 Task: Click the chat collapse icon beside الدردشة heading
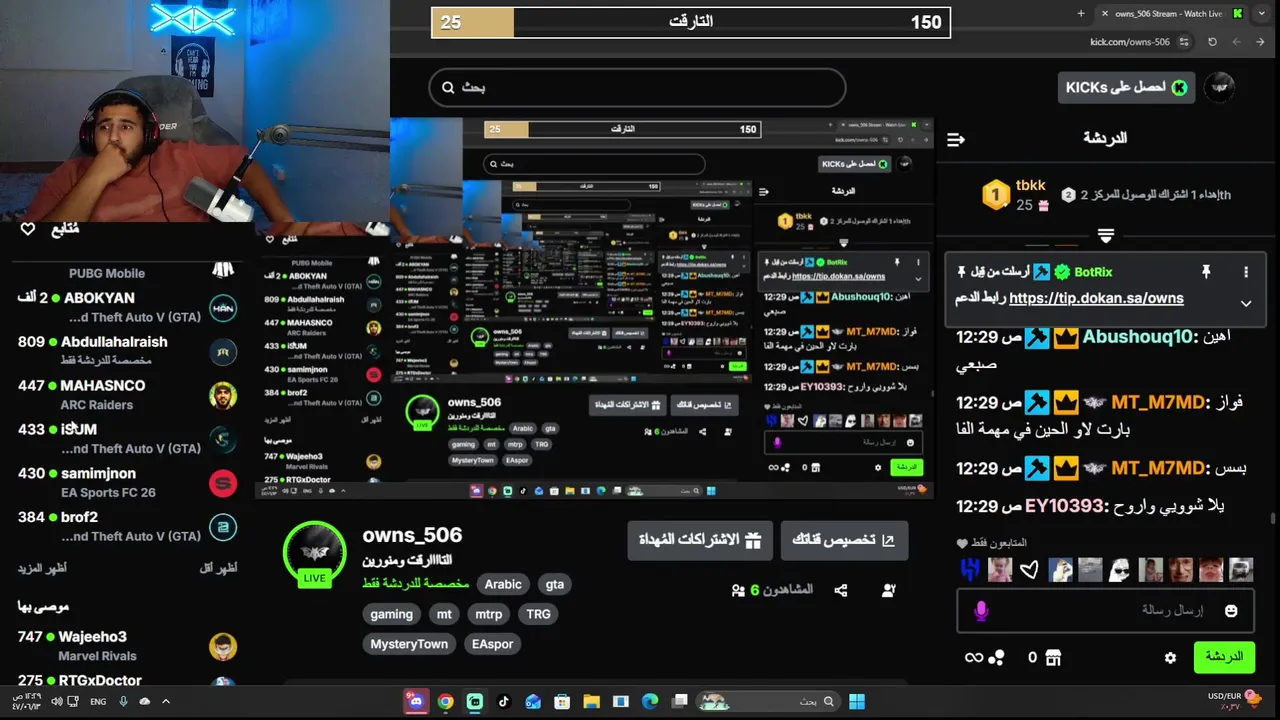coord(956,139)
